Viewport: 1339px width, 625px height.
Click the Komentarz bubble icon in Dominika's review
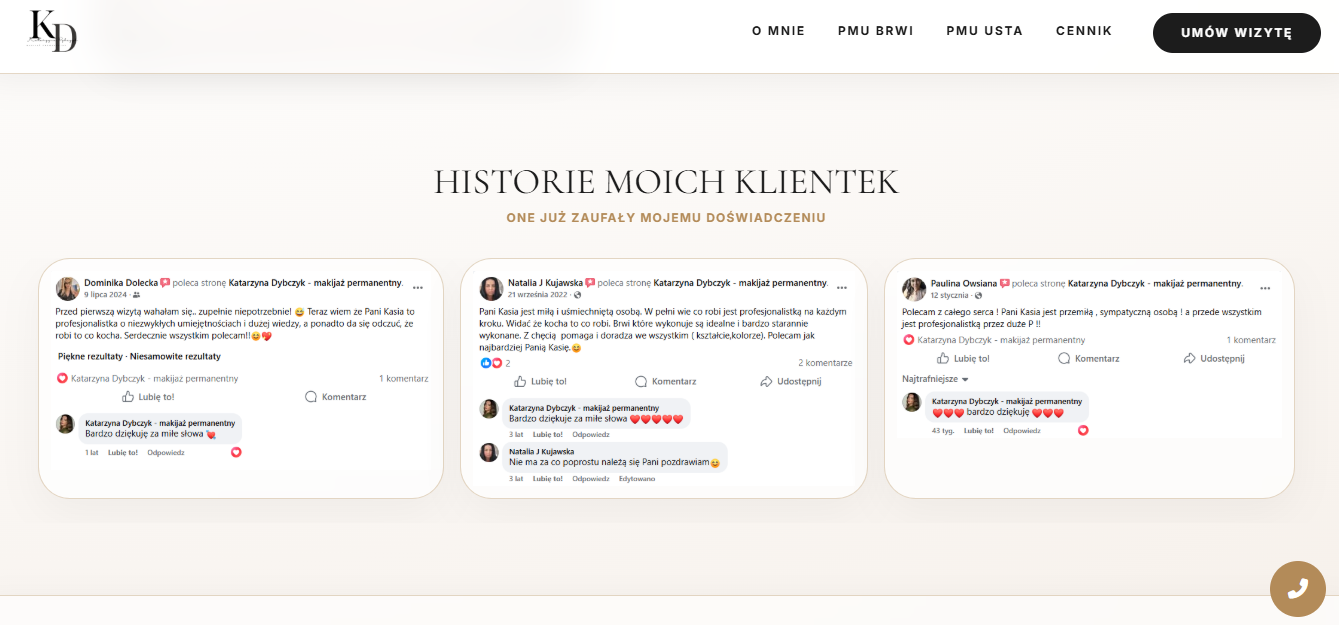[311, 397]
